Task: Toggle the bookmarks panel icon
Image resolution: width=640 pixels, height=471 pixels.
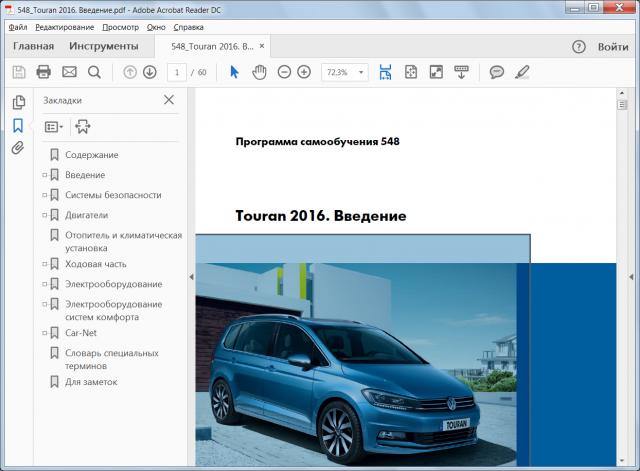Action: coord(18,125)
